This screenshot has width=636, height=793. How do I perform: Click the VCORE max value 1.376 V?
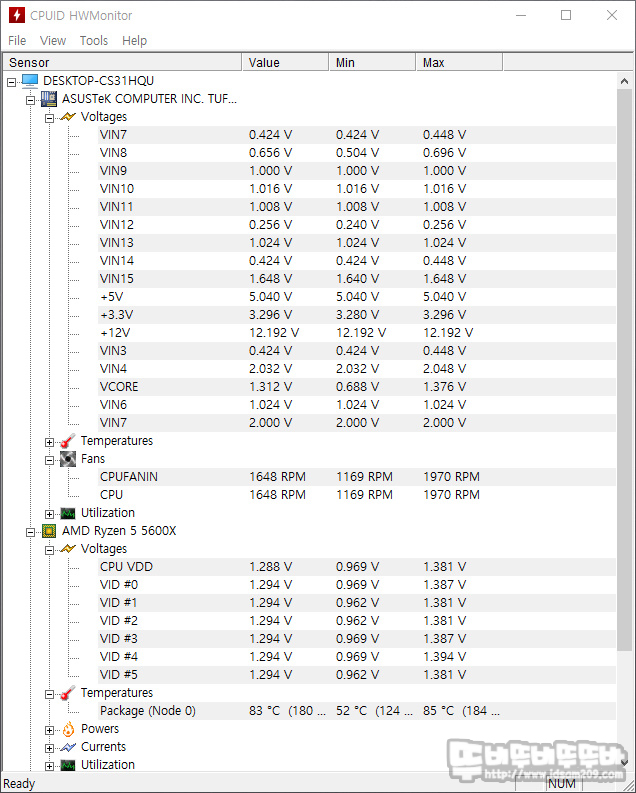pyautogui.click(x=444, y=387)
